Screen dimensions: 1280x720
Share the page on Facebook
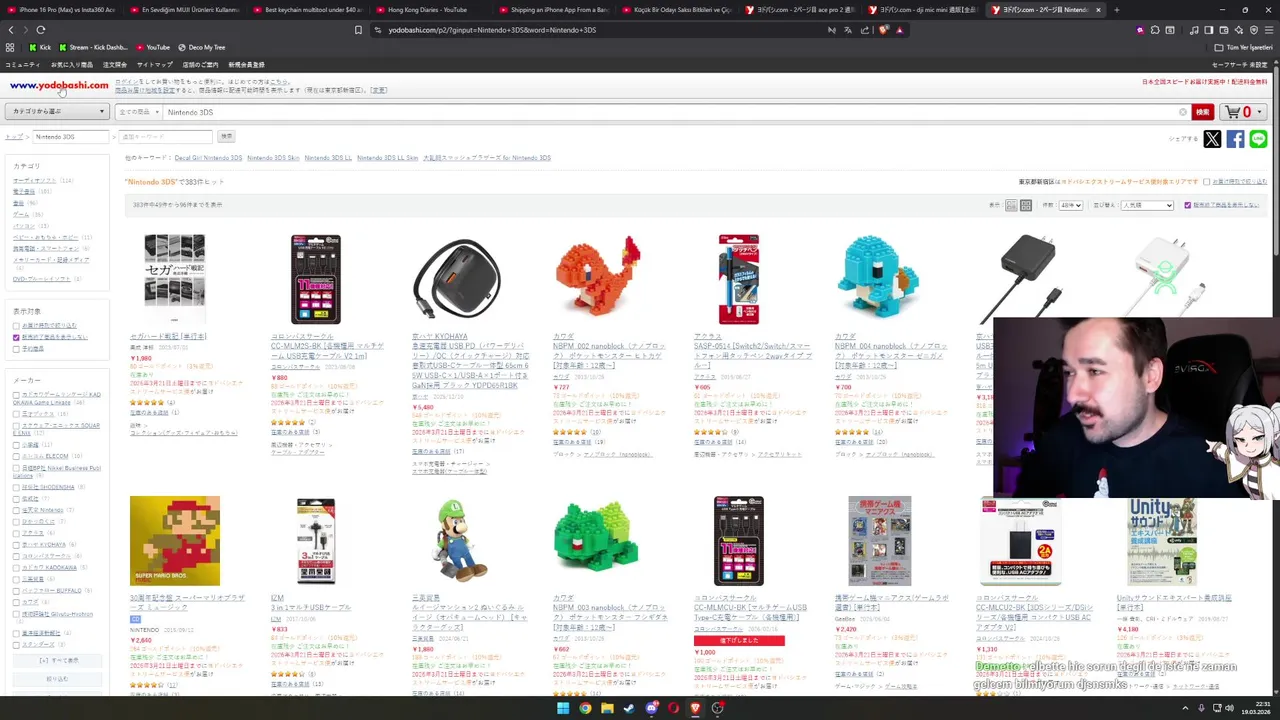tap(1235, 139)
